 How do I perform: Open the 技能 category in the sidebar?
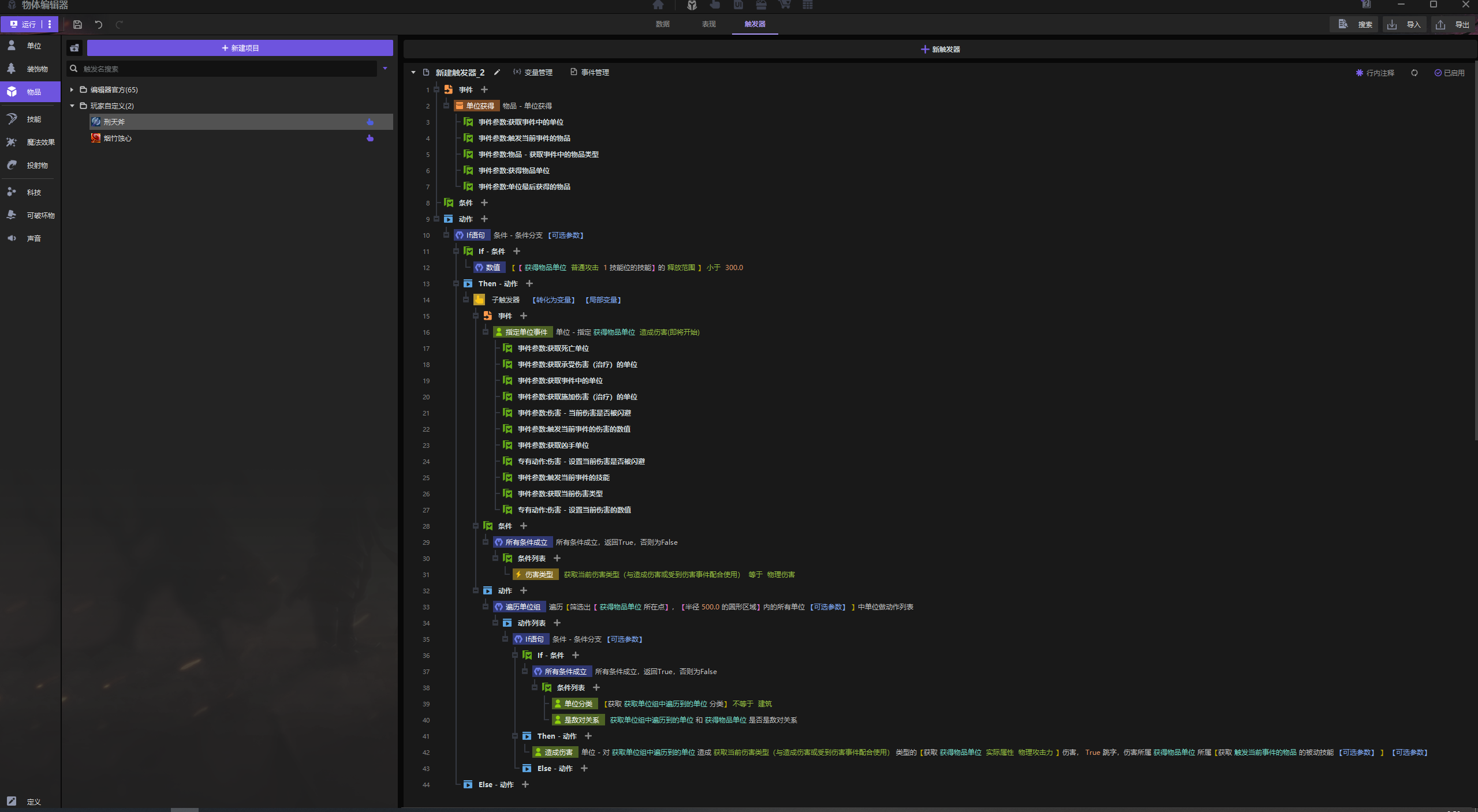tap(30, 119)
